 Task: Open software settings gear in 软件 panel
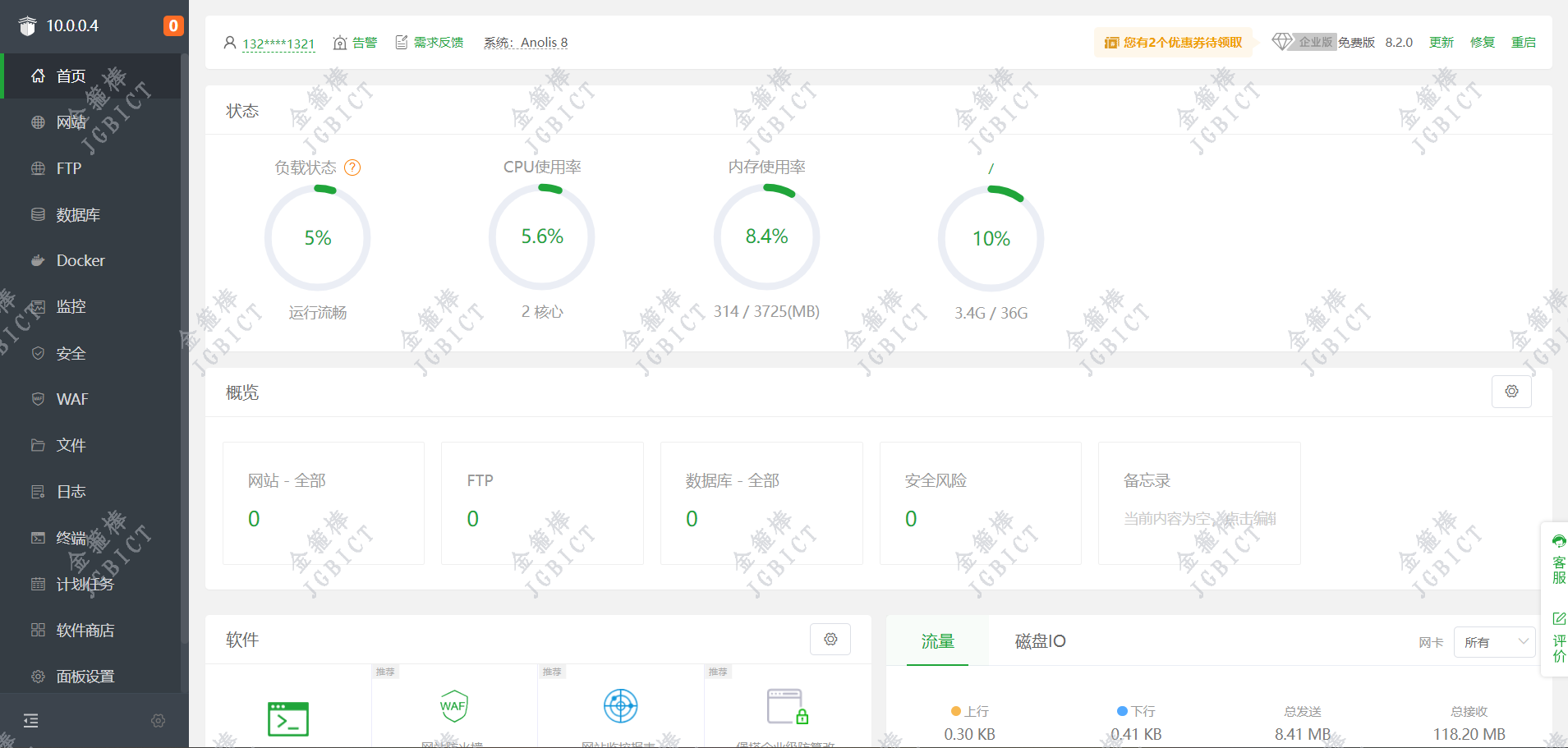(x=830, y=640)
